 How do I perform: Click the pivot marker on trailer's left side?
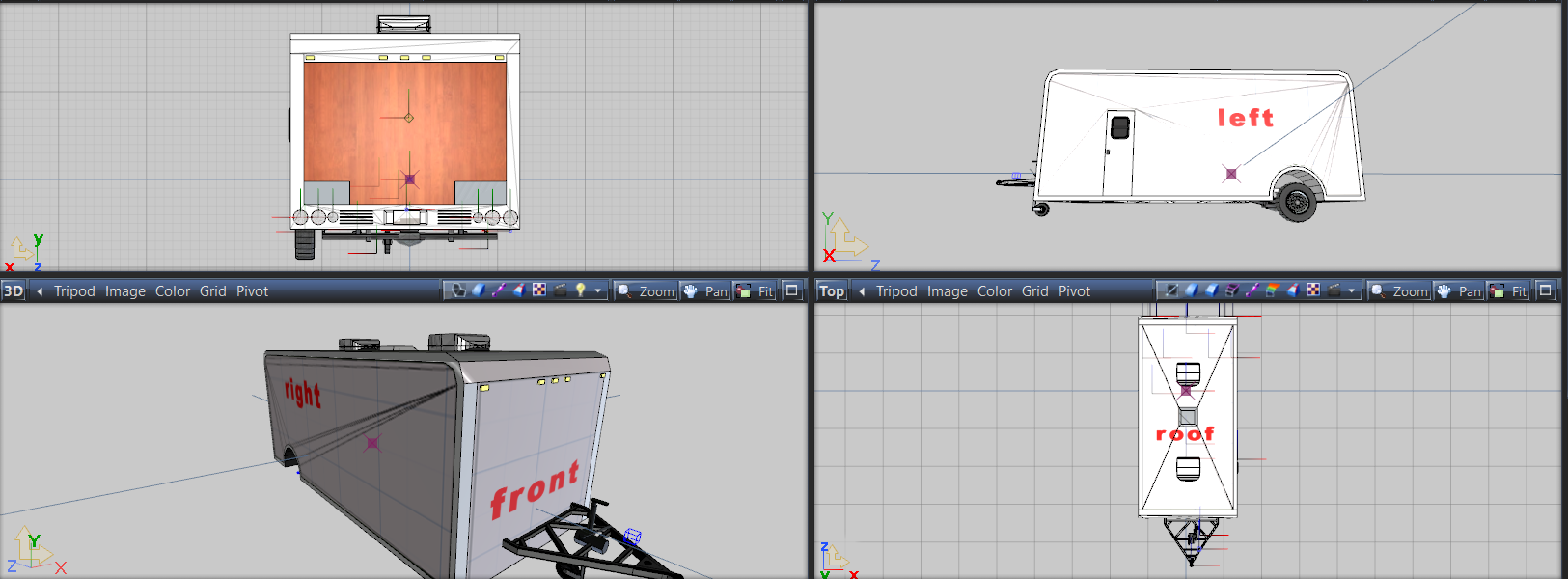point(1231,174)
